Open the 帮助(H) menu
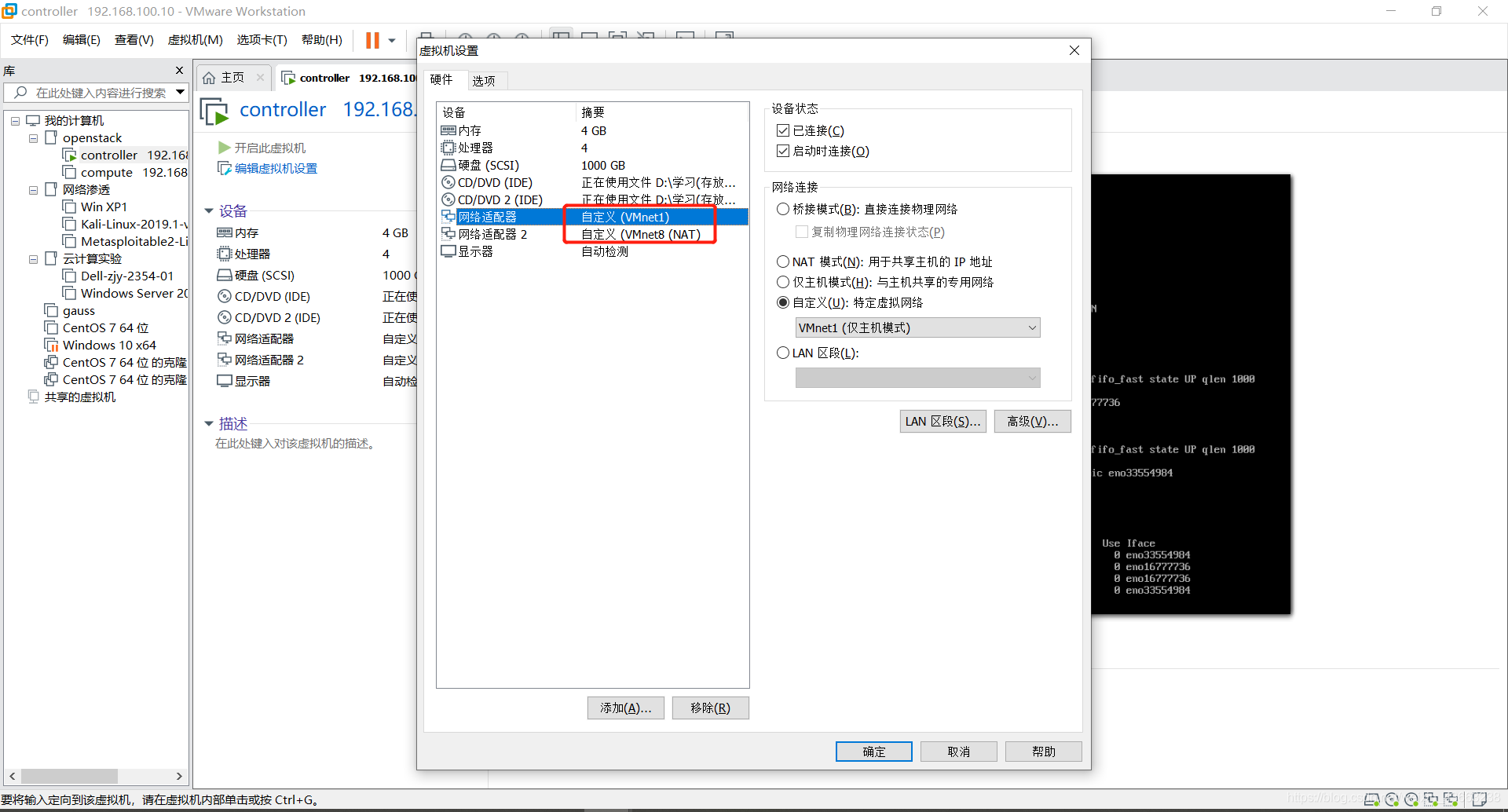Image resolution: width=1508 pixels, height=812 pixels. (x=322, y=40)
